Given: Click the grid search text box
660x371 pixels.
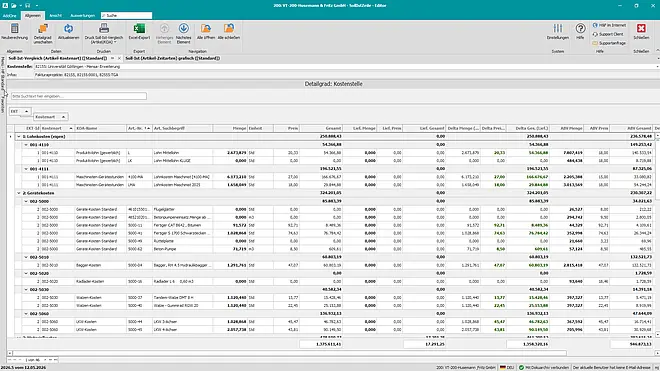Looking at the screenshot, I should click(79, 96).
